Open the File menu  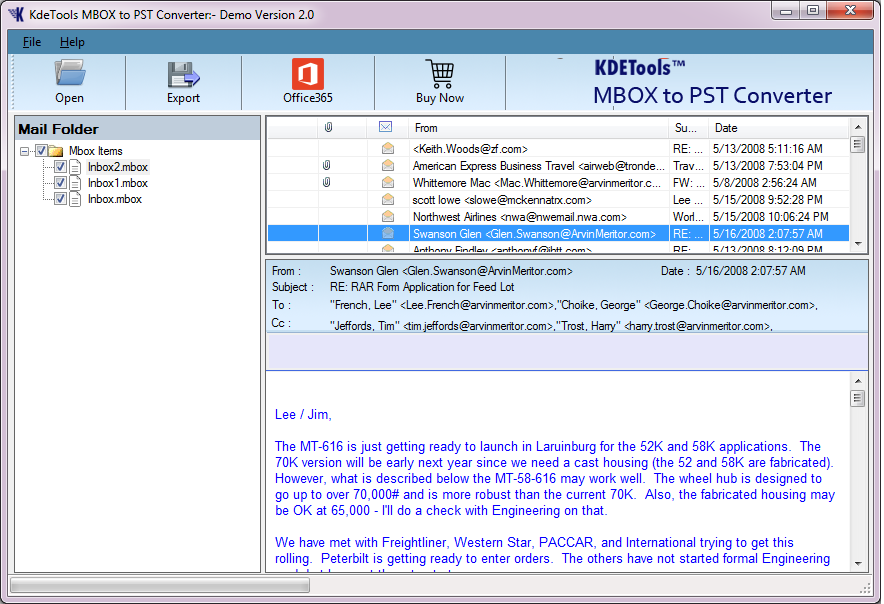32,42
